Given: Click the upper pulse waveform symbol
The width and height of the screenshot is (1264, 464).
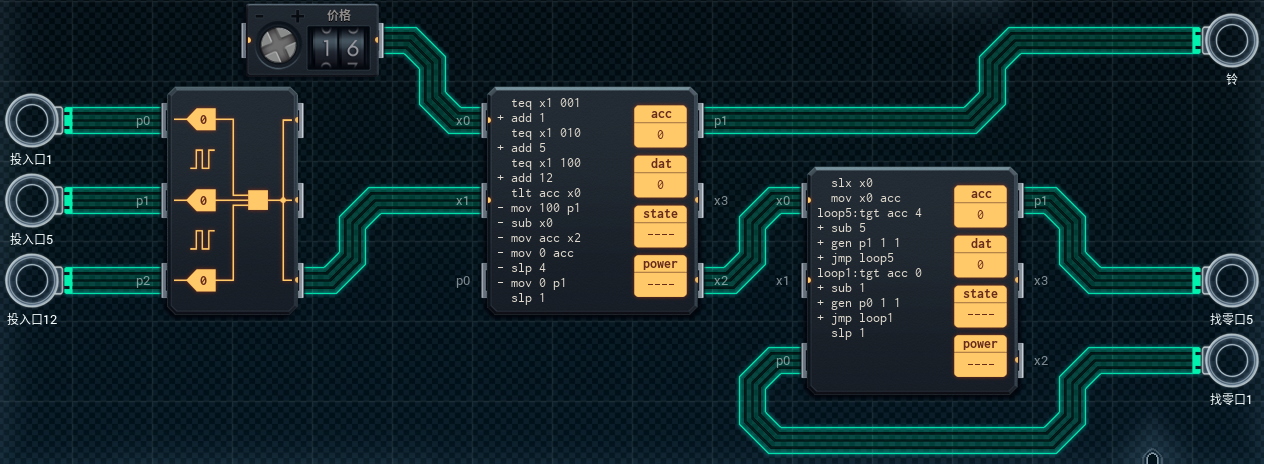Looking at the screenshot, I should pyautogui.click(x=204, y=160).
